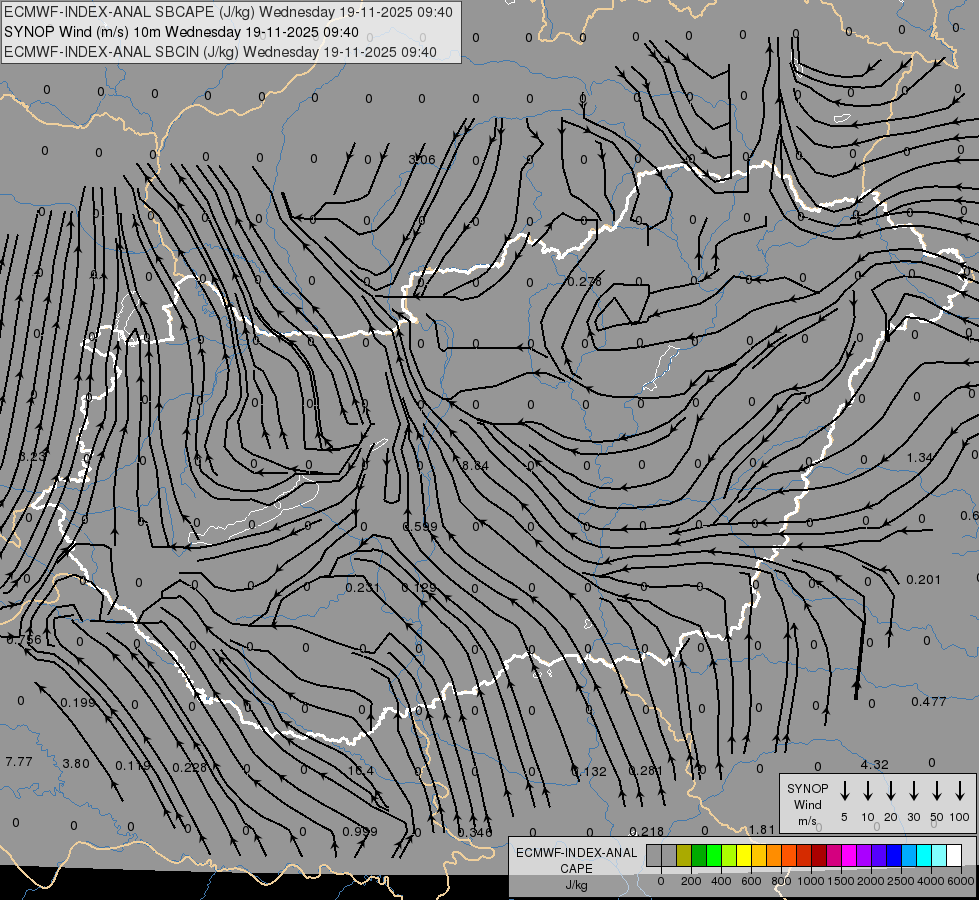The height and width of the screenshot is (900, 979).
Task: Pick the pure blue CAPE legend swatch
Action: [893, 855]
